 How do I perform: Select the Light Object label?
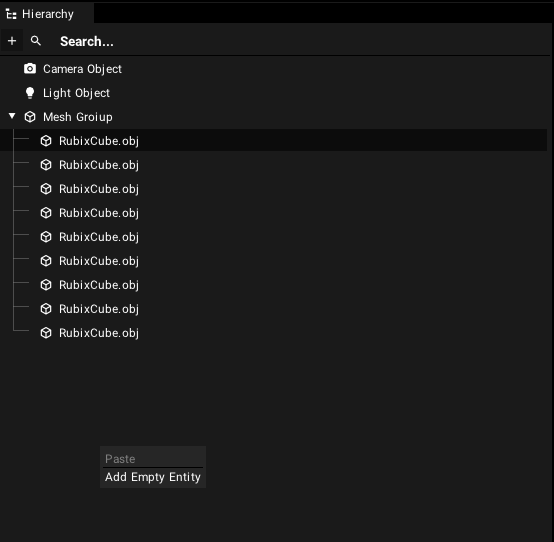[76, 93]
